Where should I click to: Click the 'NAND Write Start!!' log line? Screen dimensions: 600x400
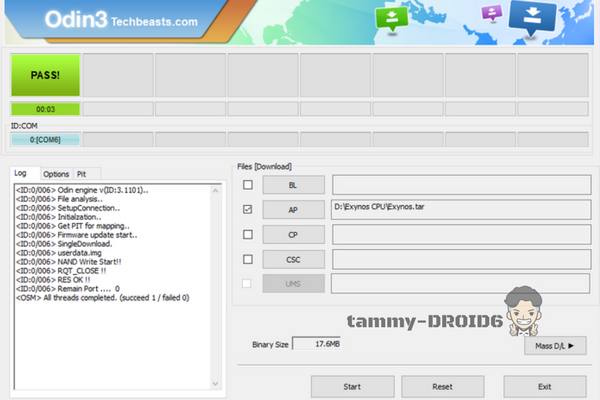coord(68,262)
